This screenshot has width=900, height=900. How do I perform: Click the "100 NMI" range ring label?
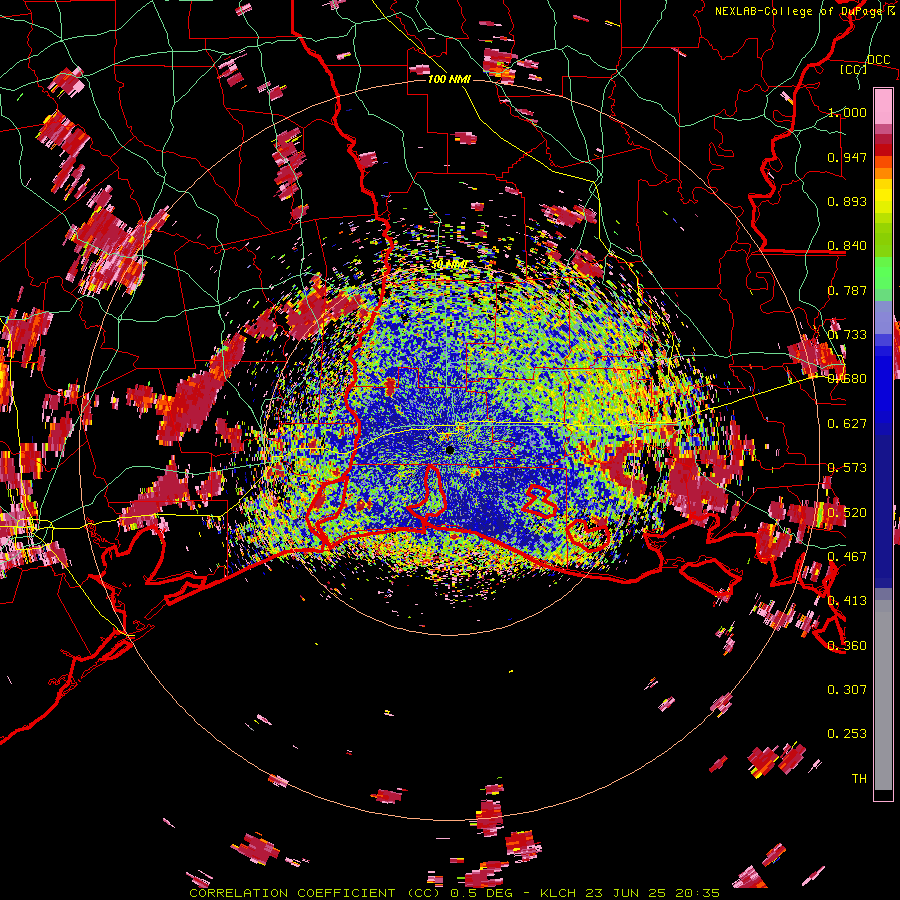[x=449, y=79]
